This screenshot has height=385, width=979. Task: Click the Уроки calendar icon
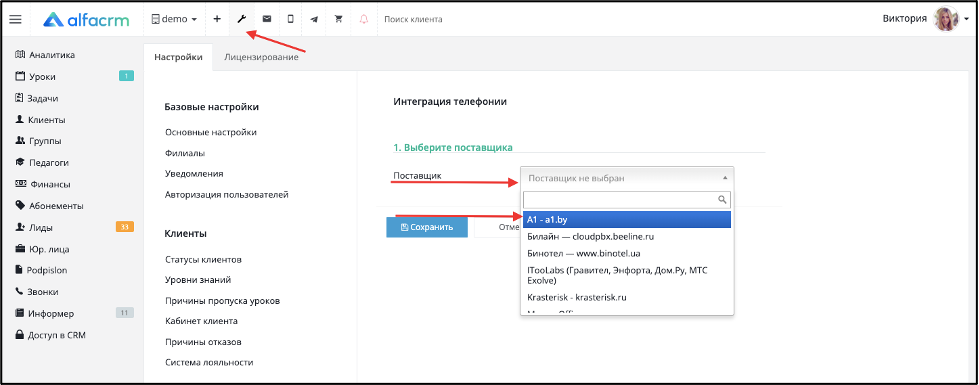tap(19, 76)
